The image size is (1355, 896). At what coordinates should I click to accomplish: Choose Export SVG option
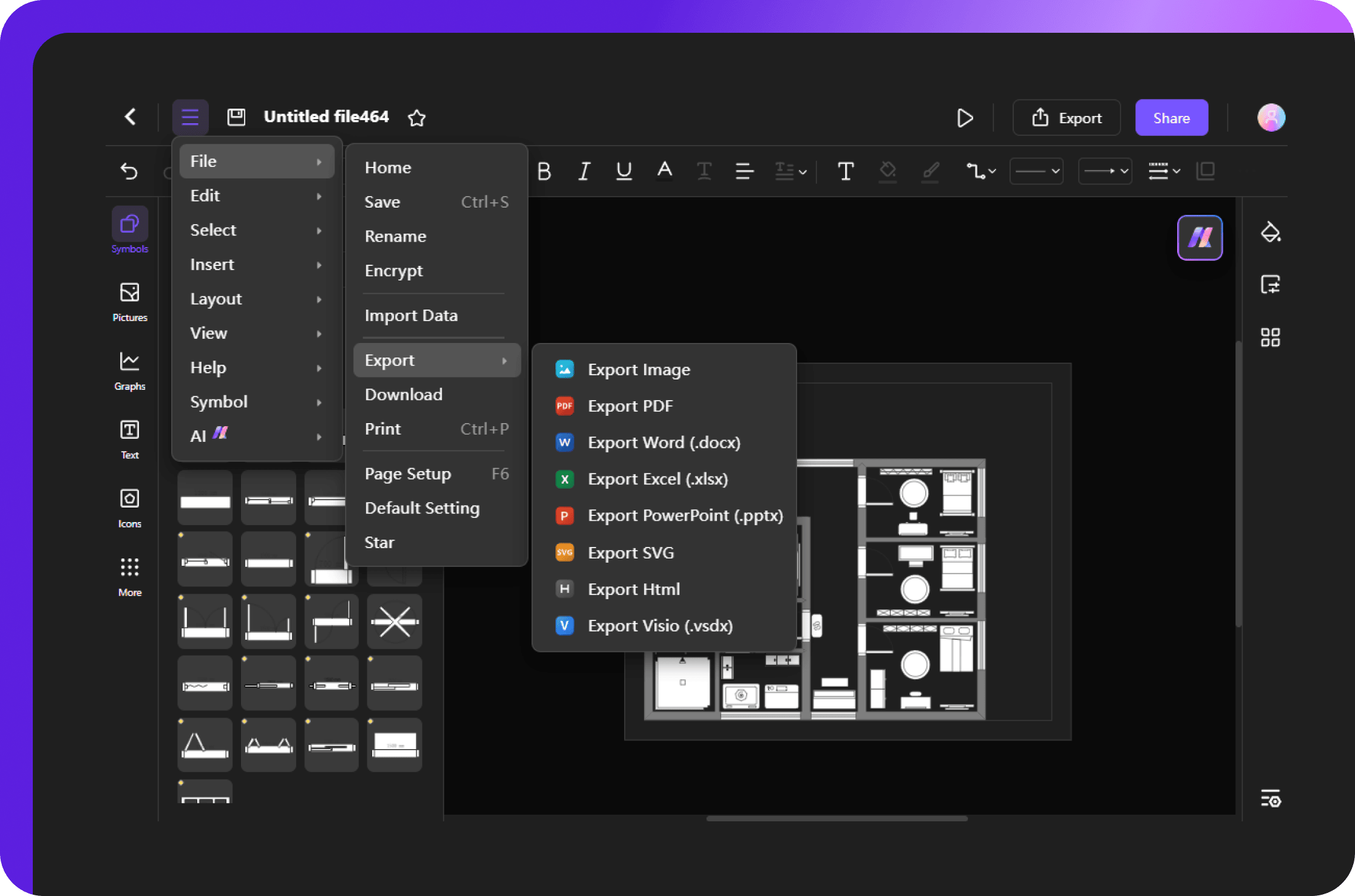(x=664, y=553)
